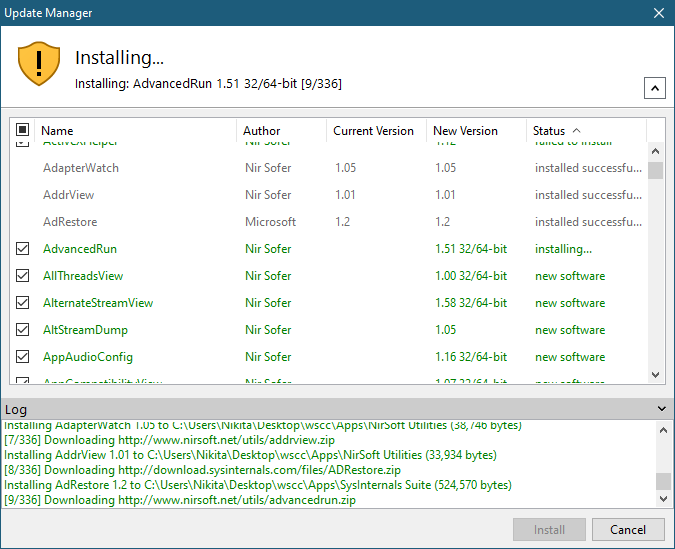Click the log line downloading advancedrun.zip
675x549 pixels.
click(x=180, y=500)
